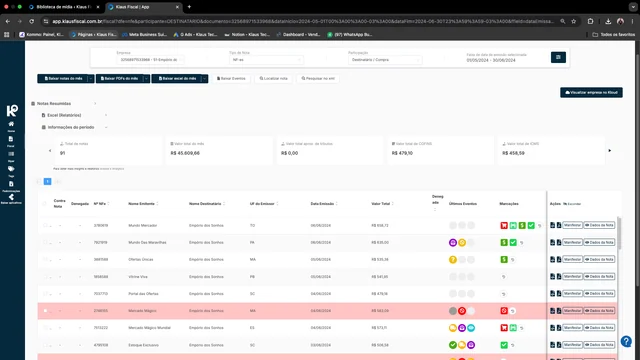640x360 pixels.
Task: Switch to Biblioteca de mídia browser tab
Action: 63,7
